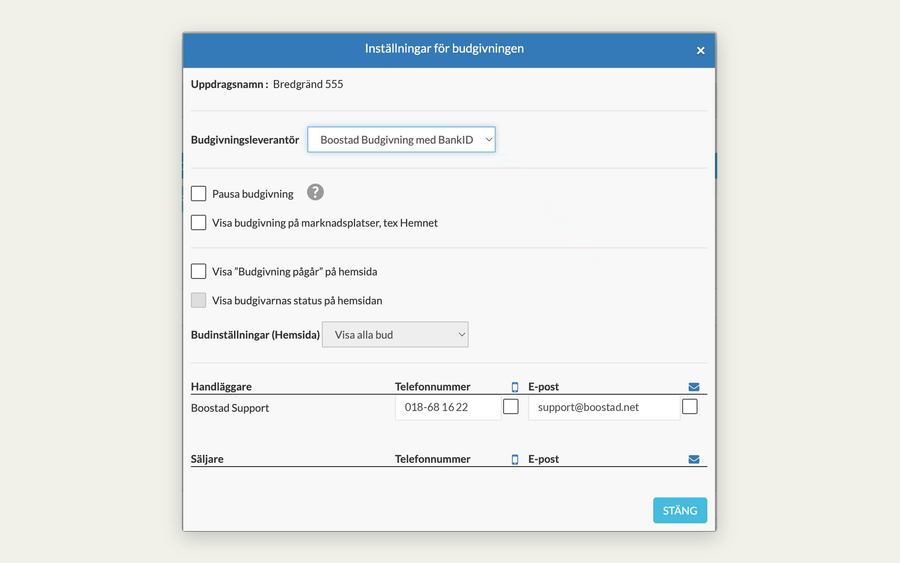This screenshot has height=563, width=900.
Task: Click phone number field 018-68 16 22
Action: pyautogui.click(x=448, y=407)
